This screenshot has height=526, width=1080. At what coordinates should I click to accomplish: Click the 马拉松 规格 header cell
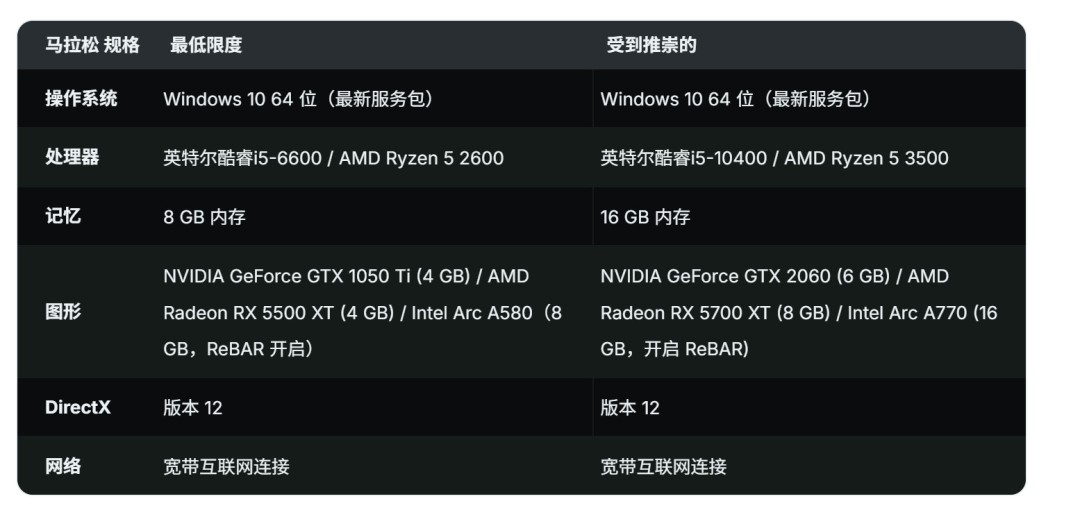[92, 45]
